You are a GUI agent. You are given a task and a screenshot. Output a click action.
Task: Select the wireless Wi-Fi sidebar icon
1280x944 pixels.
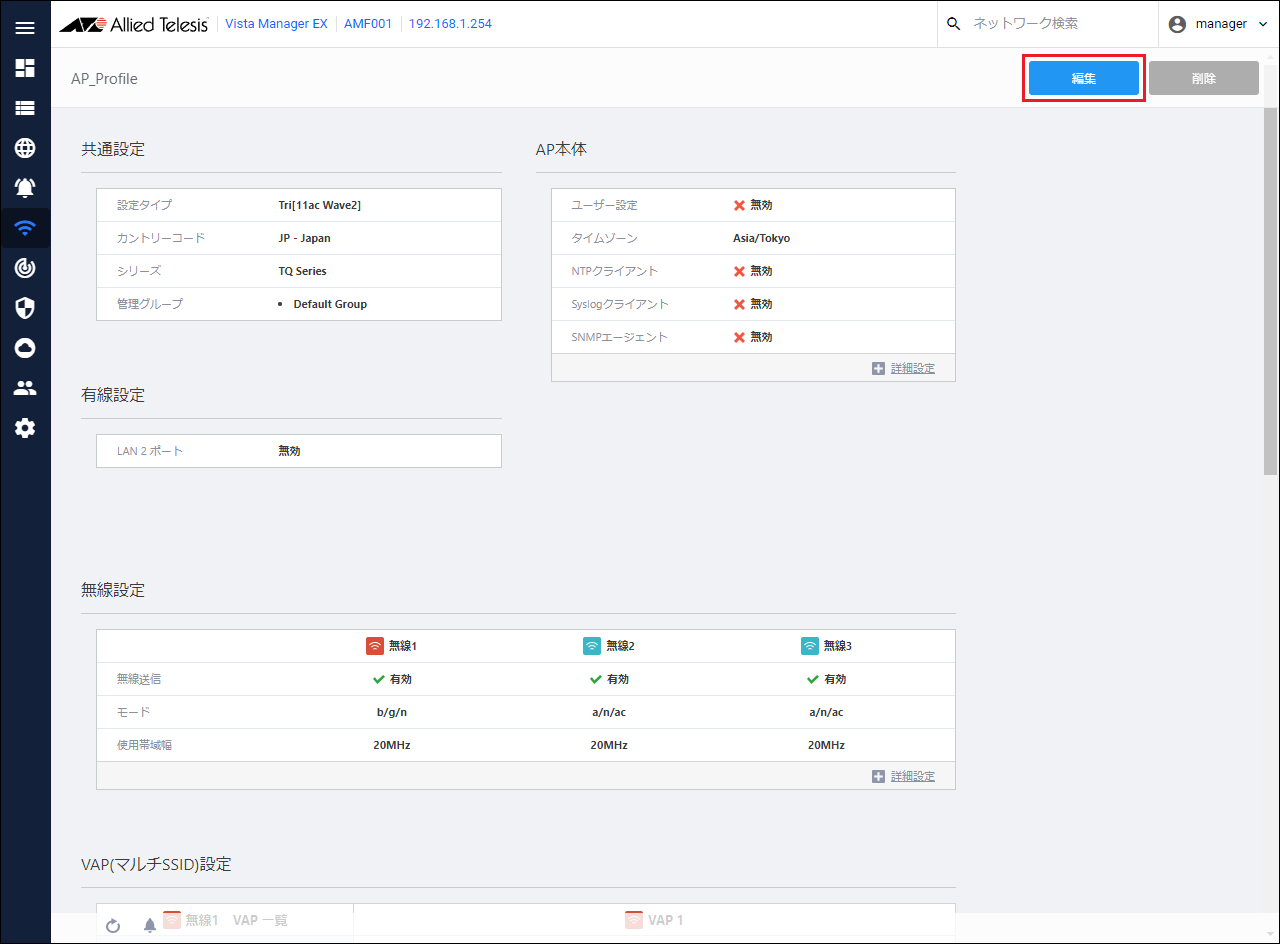pos(25,228)
